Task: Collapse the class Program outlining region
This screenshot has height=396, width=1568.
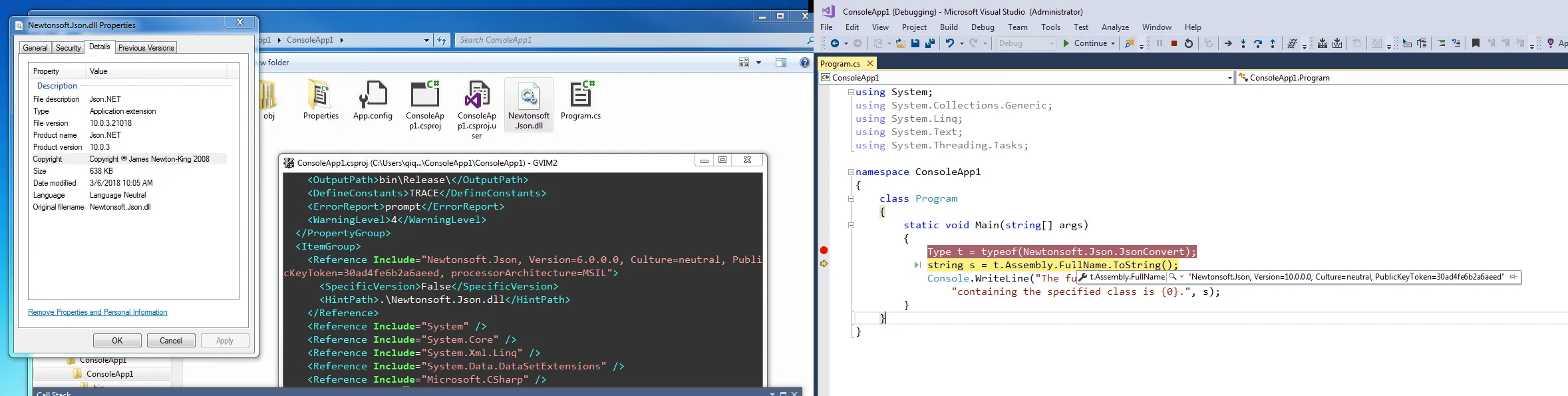Action: [x=851, y=198]
